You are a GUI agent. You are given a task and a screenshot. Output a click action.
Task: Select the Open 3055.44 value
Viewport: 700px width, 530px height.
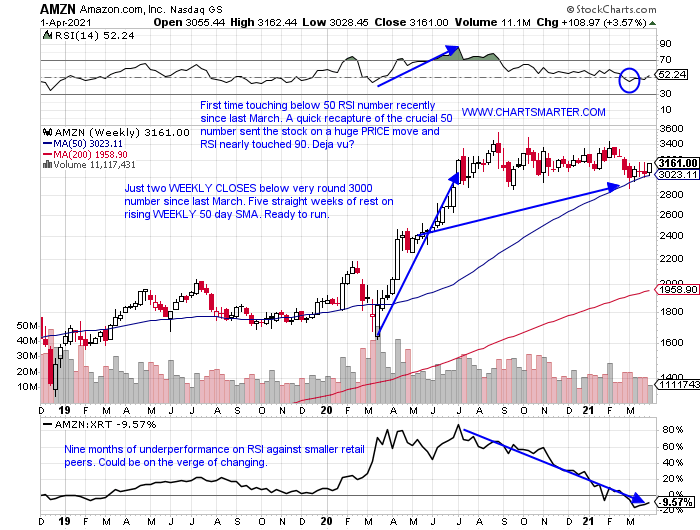189,22
